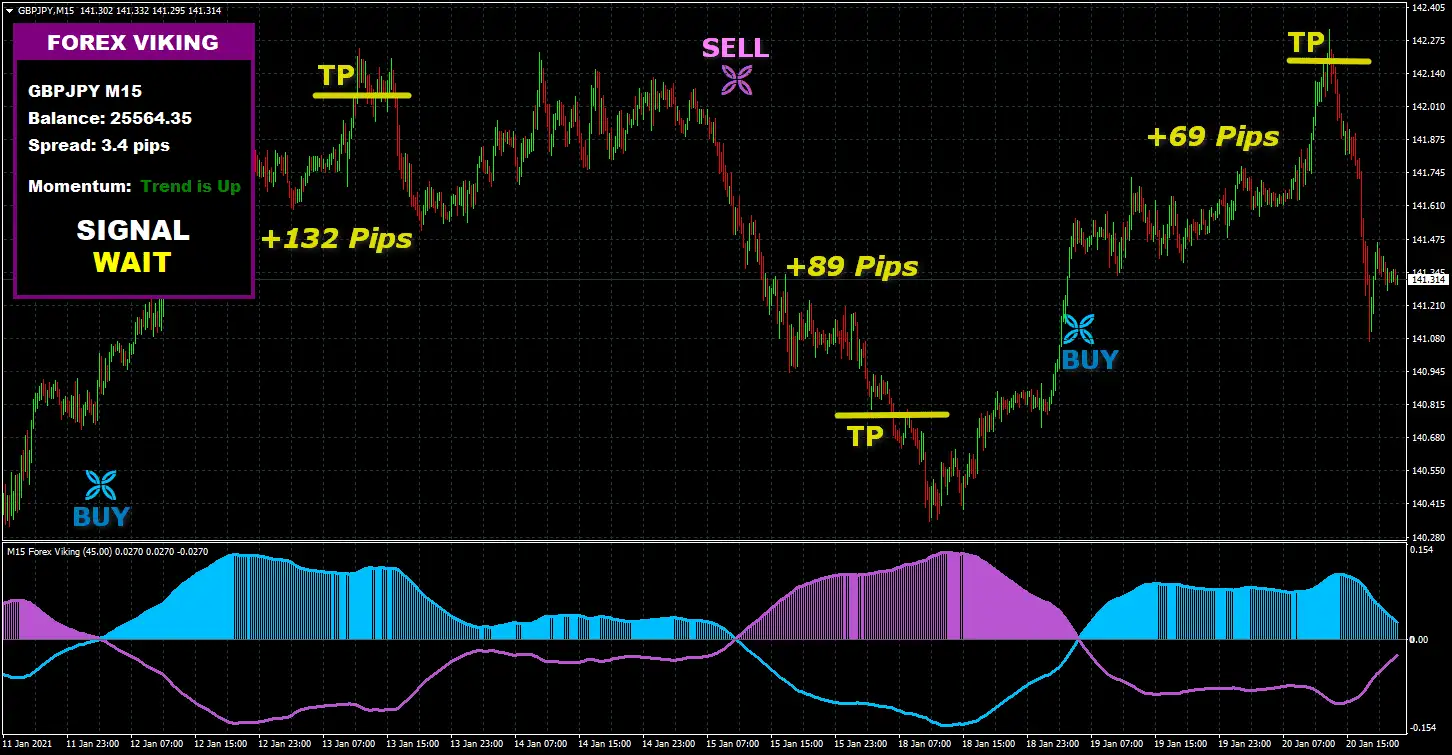Click the SIGNAL WAIT status text
The width and height of the screenshot is (1452, 755).
tap(133, 246)
